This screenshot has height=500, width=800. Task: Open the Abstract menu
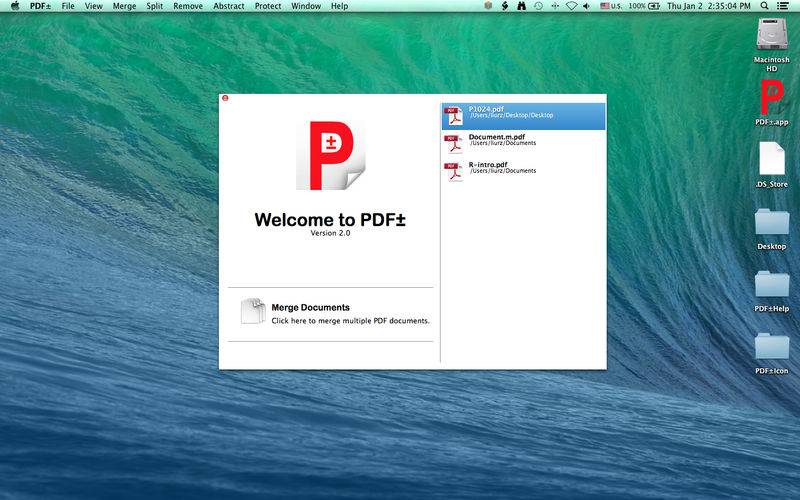[x=229, y=6]
